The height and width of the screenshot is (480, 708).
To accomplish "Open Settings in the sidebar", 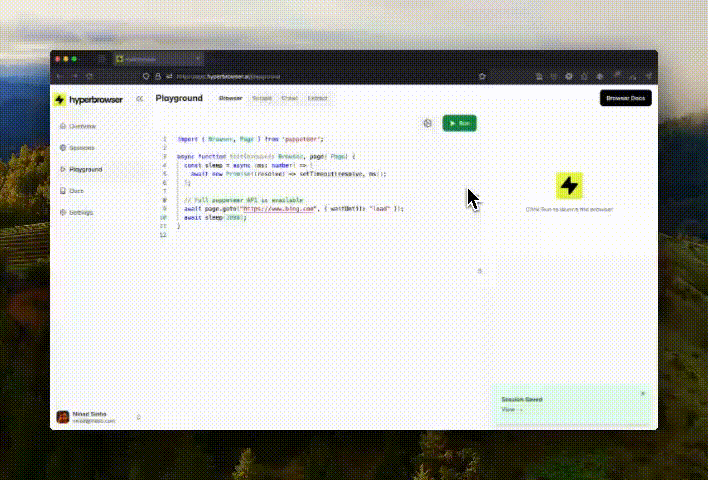I will [77, 212].
